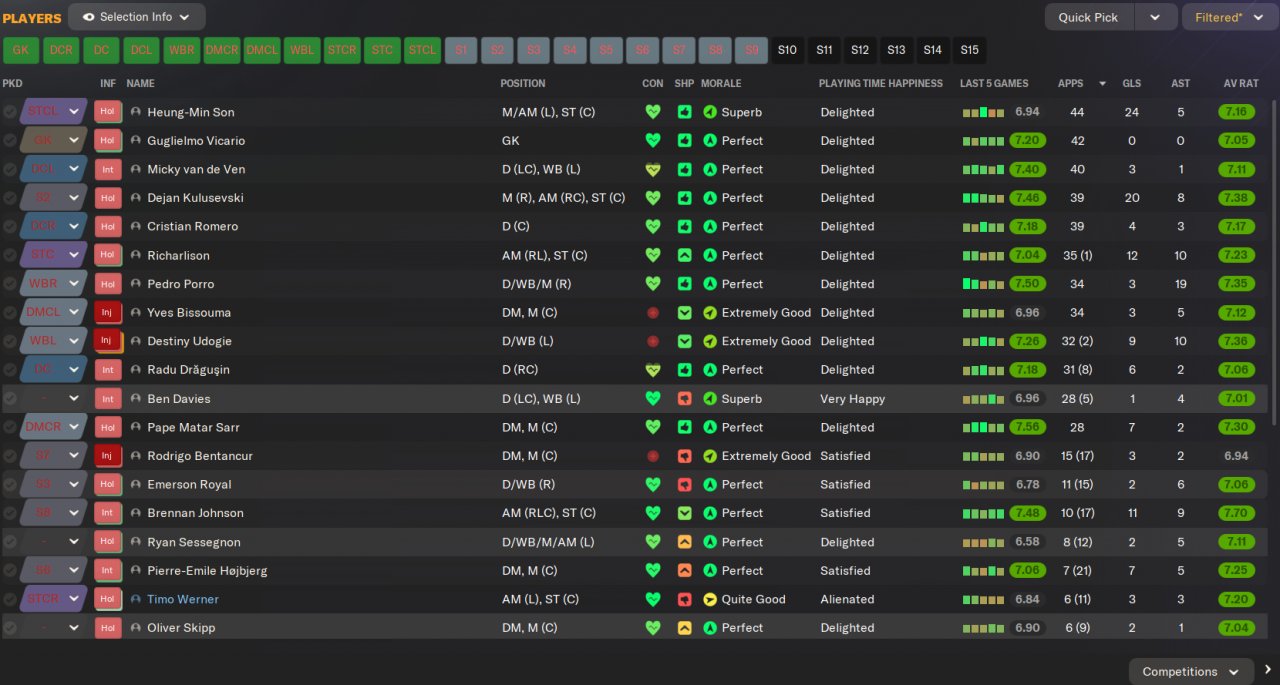Image resolution: width=1280 pixels, height=685 pixels.
Task: Sort by PLAYING TIME HAPPINESS header
Action: (x=881, y=83)
